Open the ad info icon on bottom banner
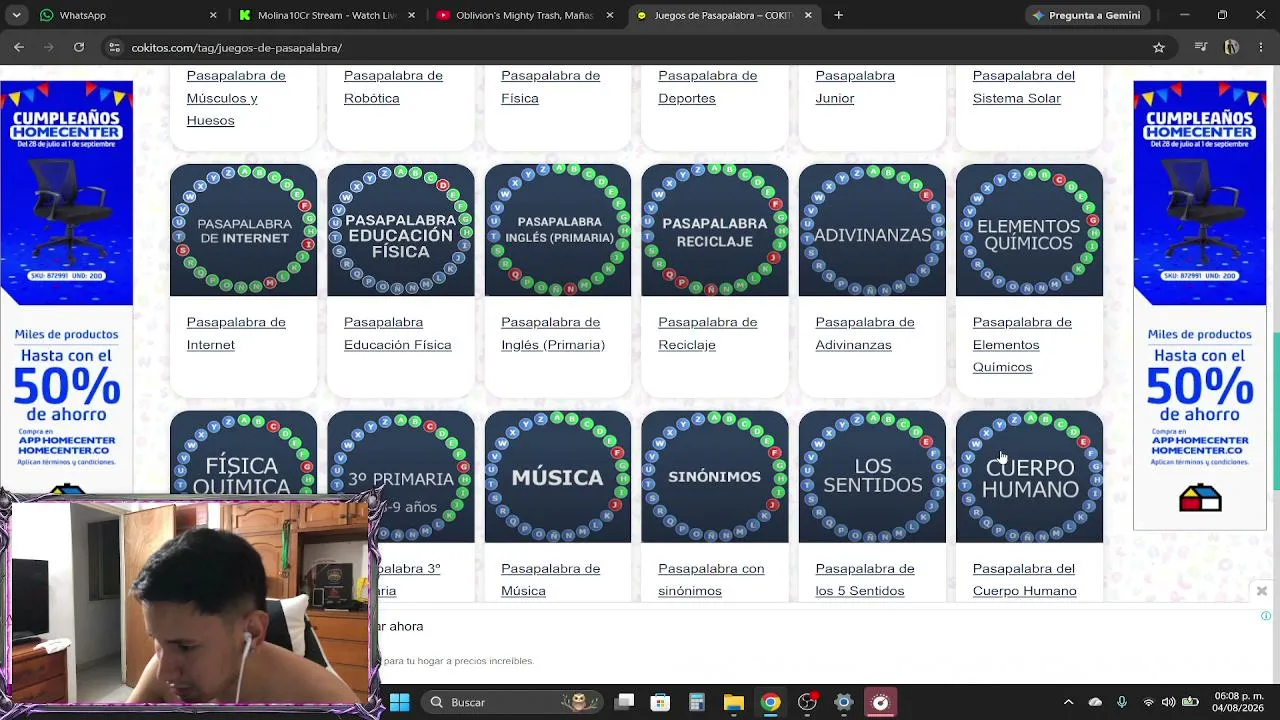Image resolution: width=1280 pixels, height=720 pixels. click(1266, 616)
